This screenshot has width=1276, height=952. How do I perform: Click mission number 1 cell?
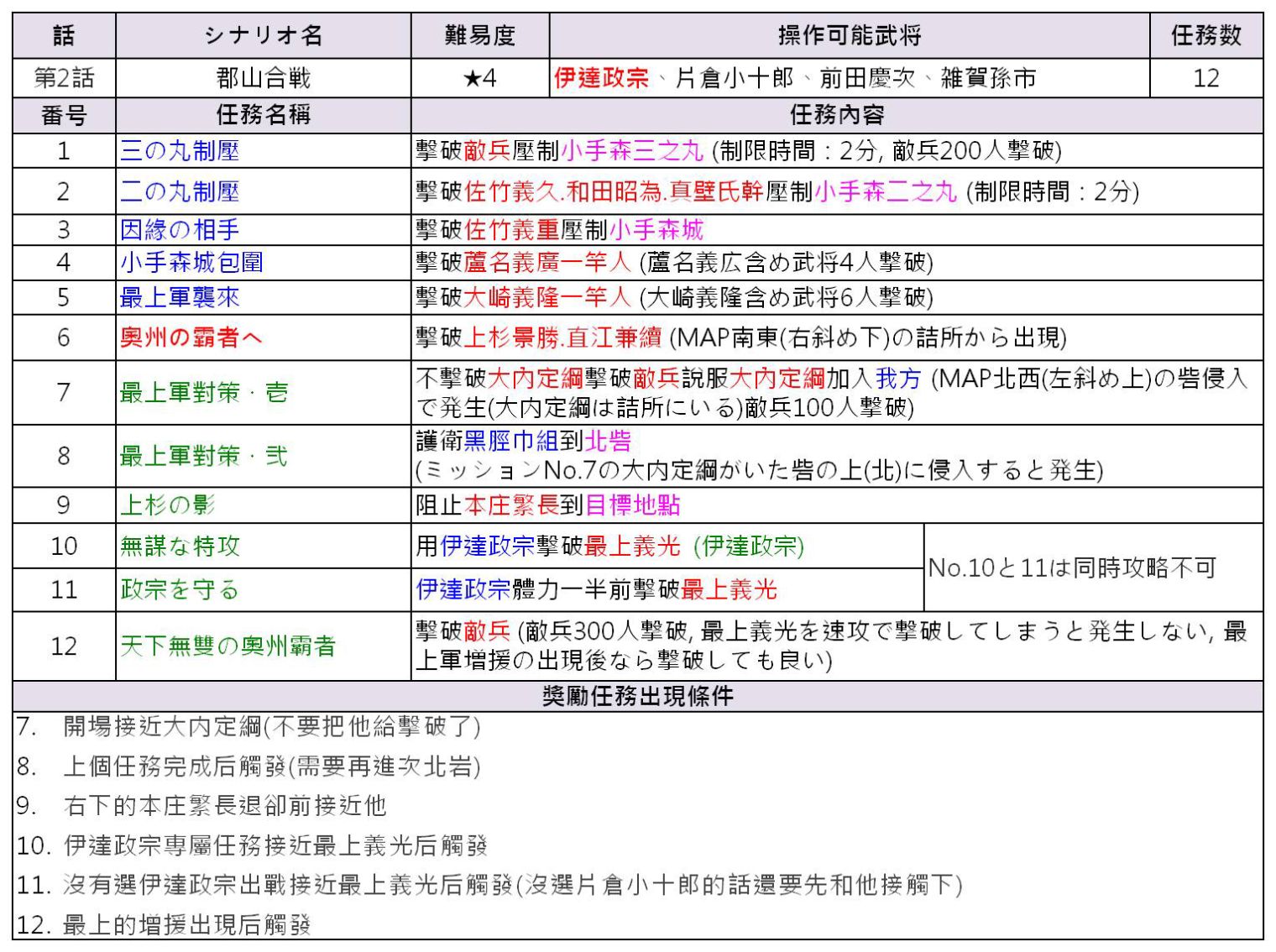point(64,151)
